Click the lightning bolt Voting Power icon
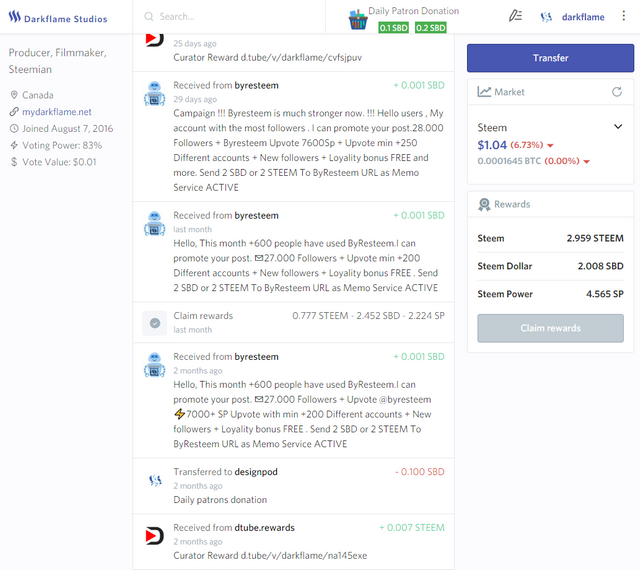640x570 pixels. [x=14, y=145]
